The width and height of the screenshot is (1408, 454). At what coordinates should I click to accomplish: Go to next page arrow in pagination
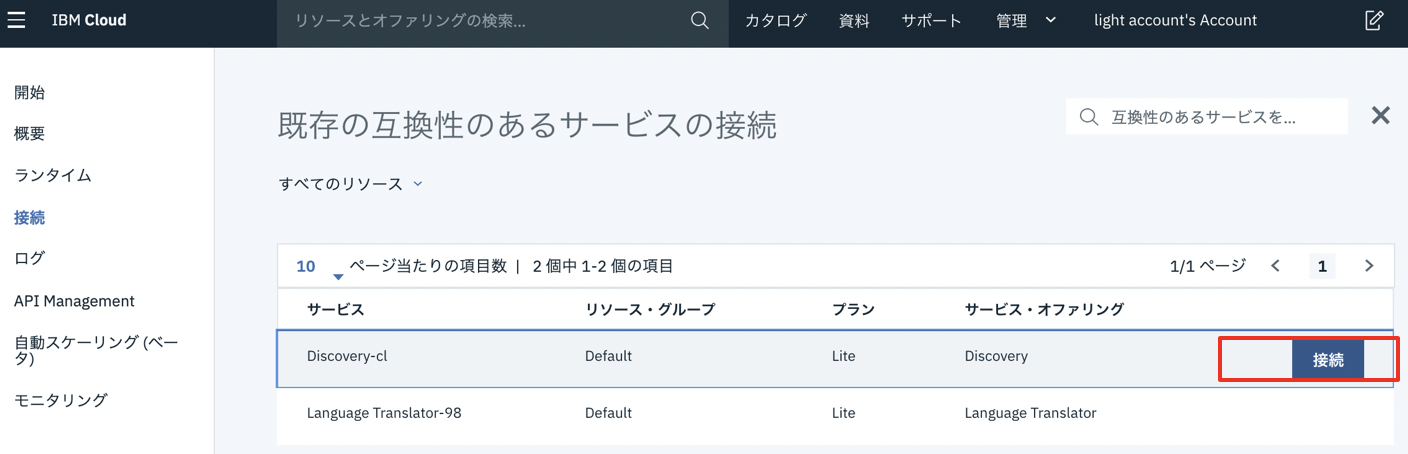click(x=1369, y=266)
